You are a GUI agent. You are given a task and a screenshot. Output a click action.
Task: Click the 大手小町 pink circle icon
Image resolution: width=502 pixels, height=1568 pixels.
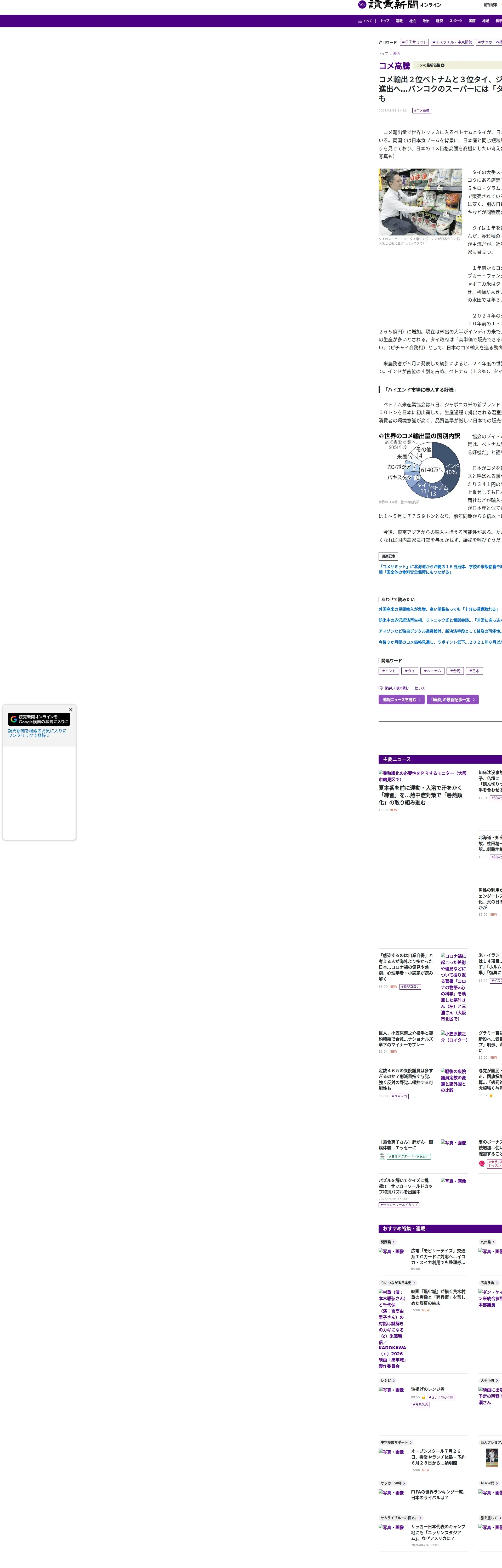coord(482,1163)
